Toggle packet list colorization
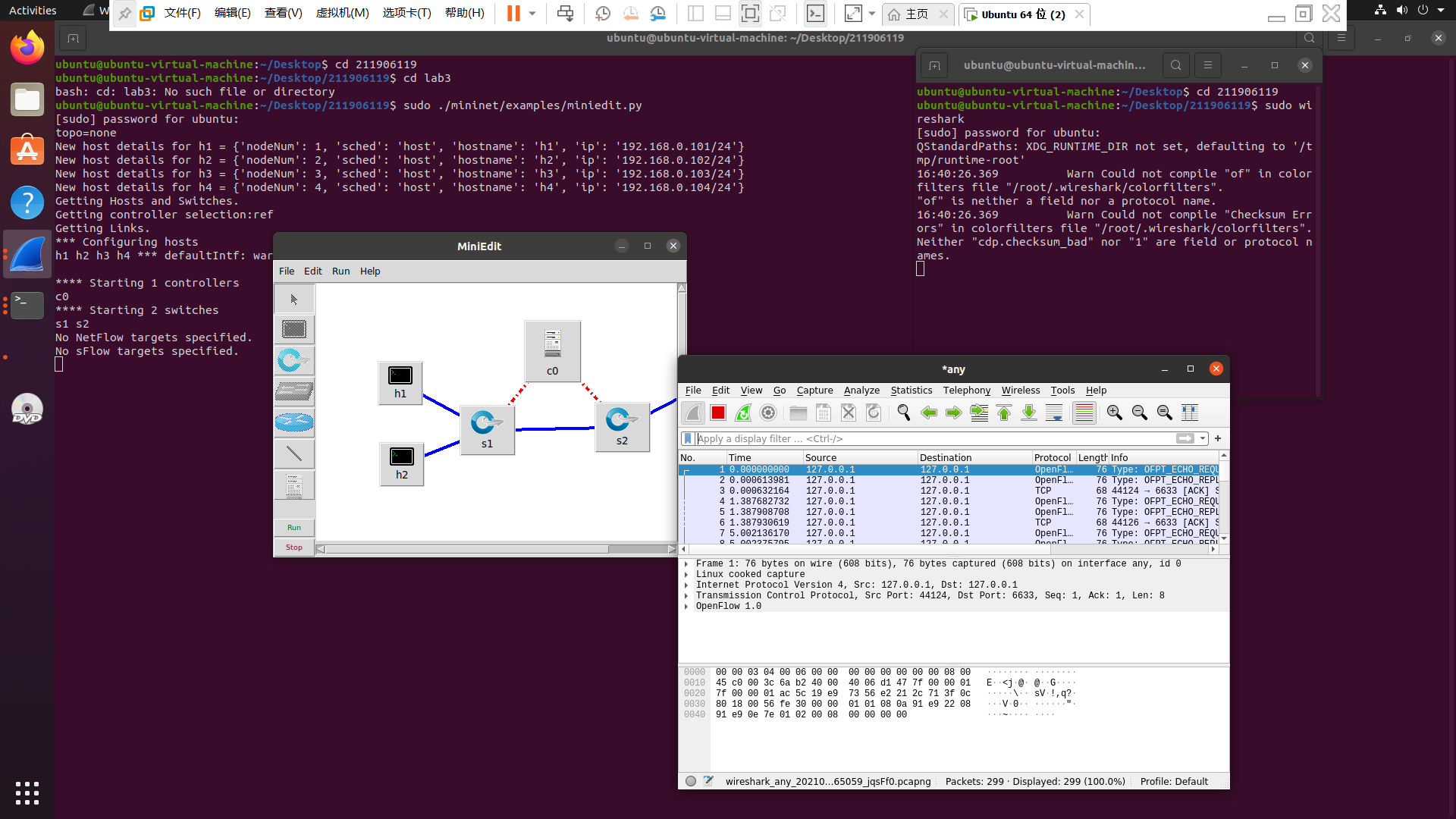This screenshot has height=819, width=1456. [1084, 413]
